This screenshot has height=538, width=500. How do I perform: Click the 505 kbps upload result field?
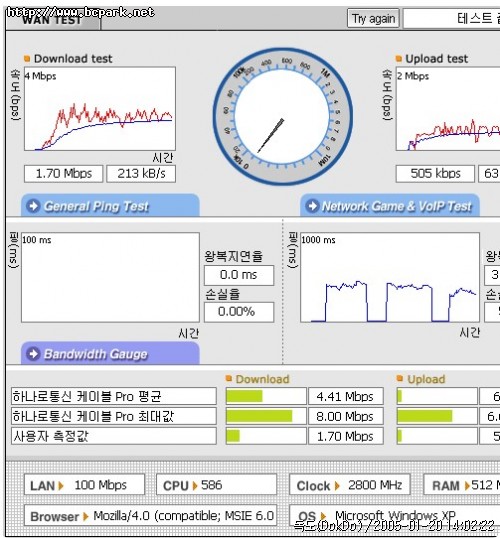(x=435, y=174)
